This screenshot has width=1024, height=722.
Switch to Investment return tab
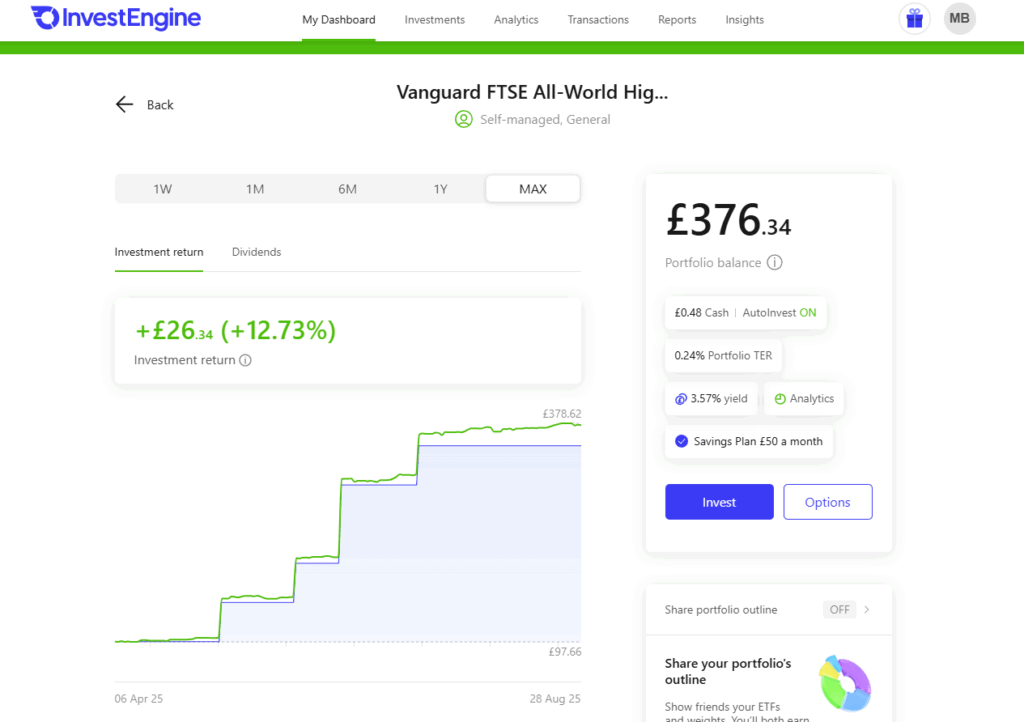159,252
